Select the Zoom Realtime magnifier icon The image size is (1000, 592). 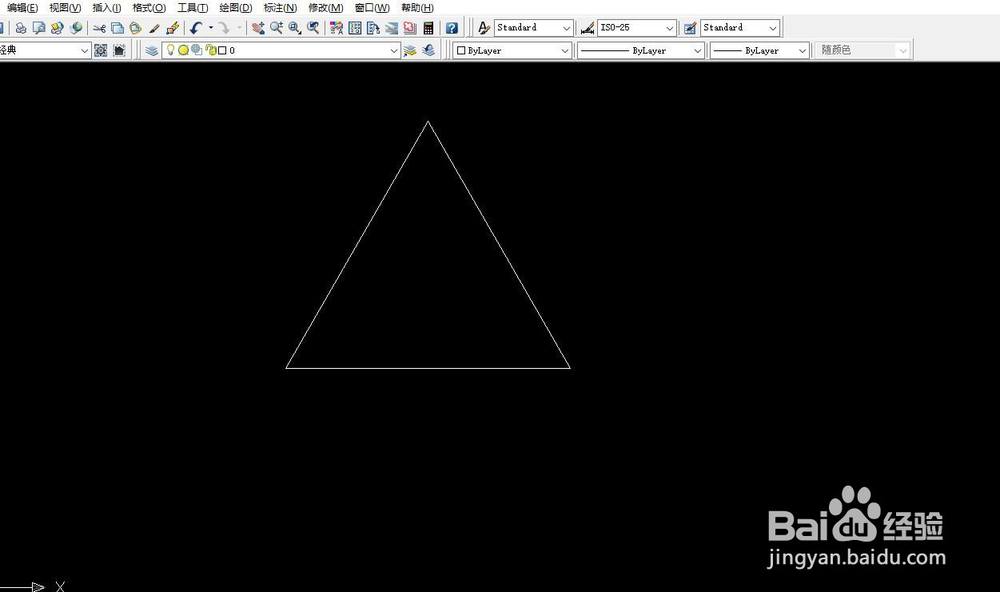(x=276, y=28)
